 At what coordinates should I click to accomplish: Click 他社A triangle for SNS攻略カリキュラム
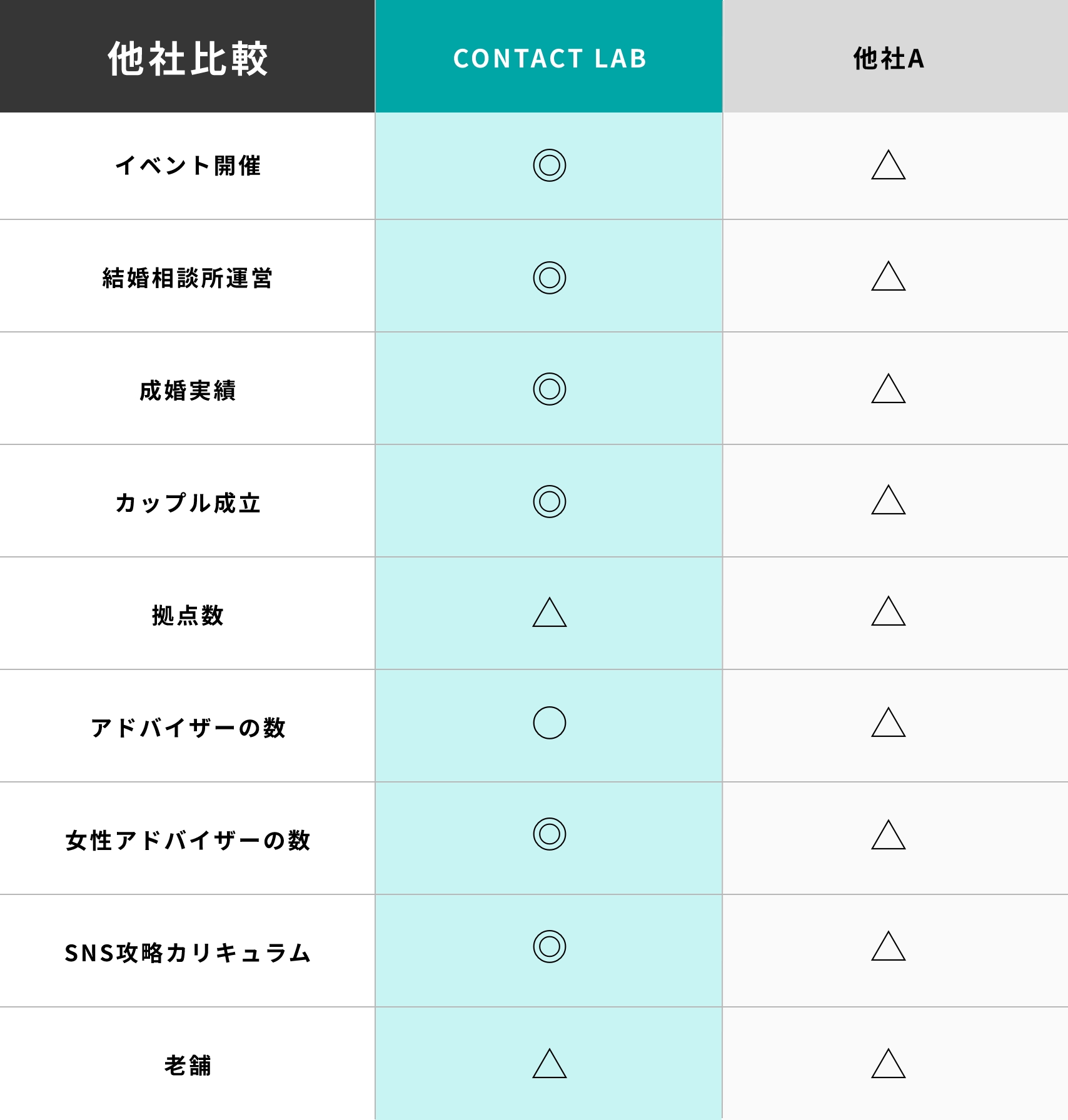[x=888, y=946]
